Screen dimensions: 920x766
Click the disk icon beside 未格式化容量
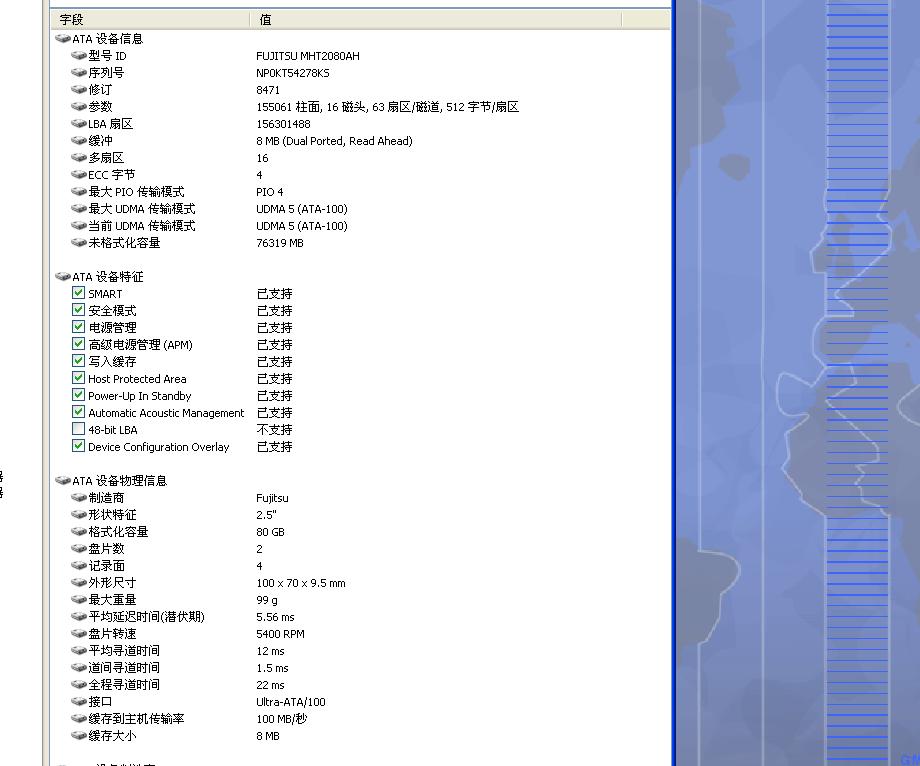[79, 243]
